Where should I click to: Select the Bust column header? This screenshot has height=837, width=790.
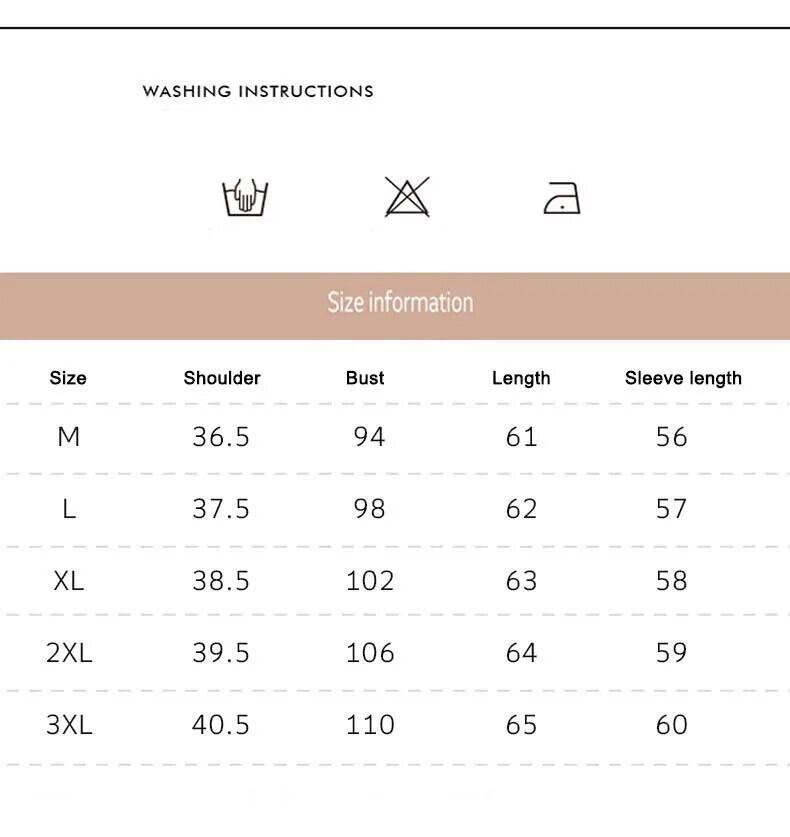[x=365, y=378]
